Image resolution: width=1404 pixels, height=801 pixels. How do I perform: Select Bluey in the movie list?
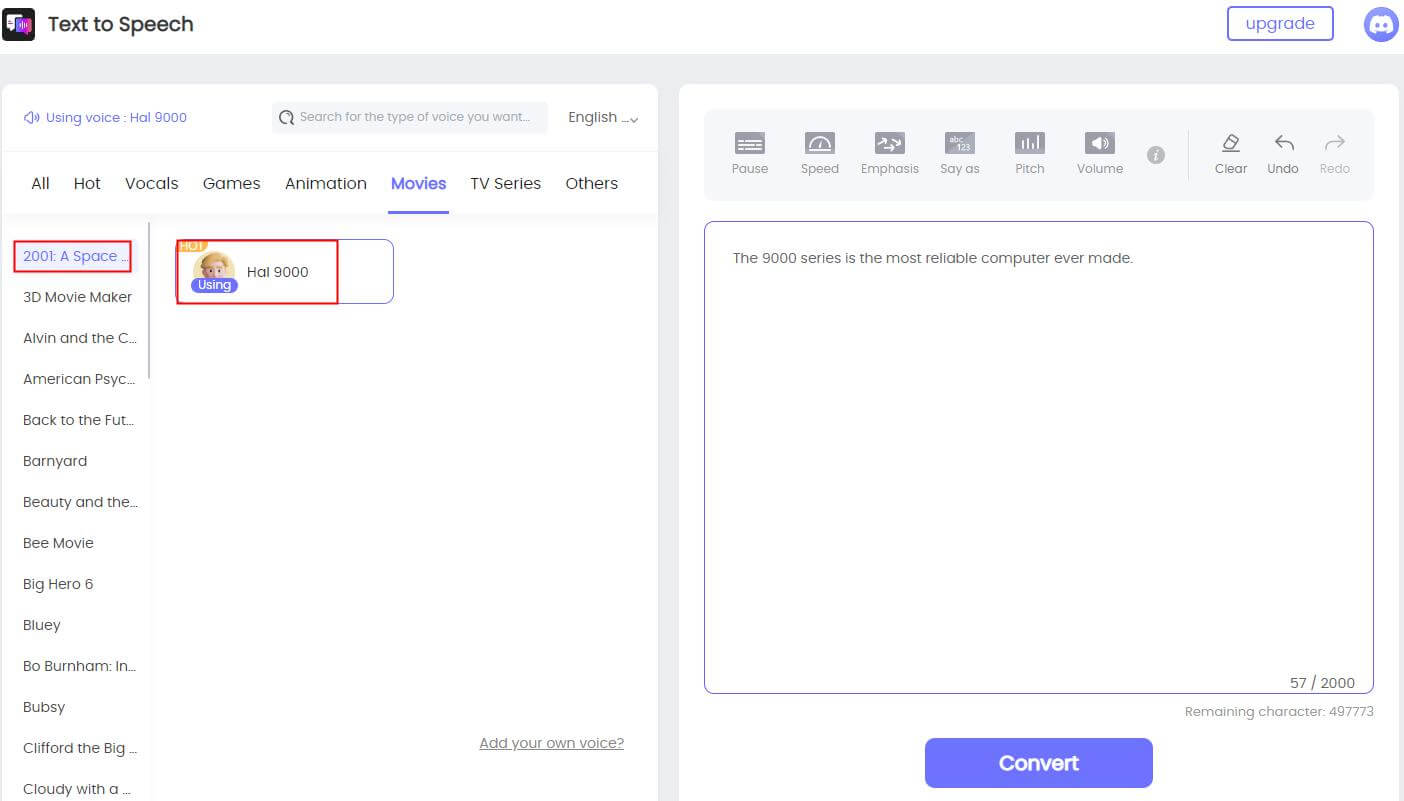tap(42, 625)
